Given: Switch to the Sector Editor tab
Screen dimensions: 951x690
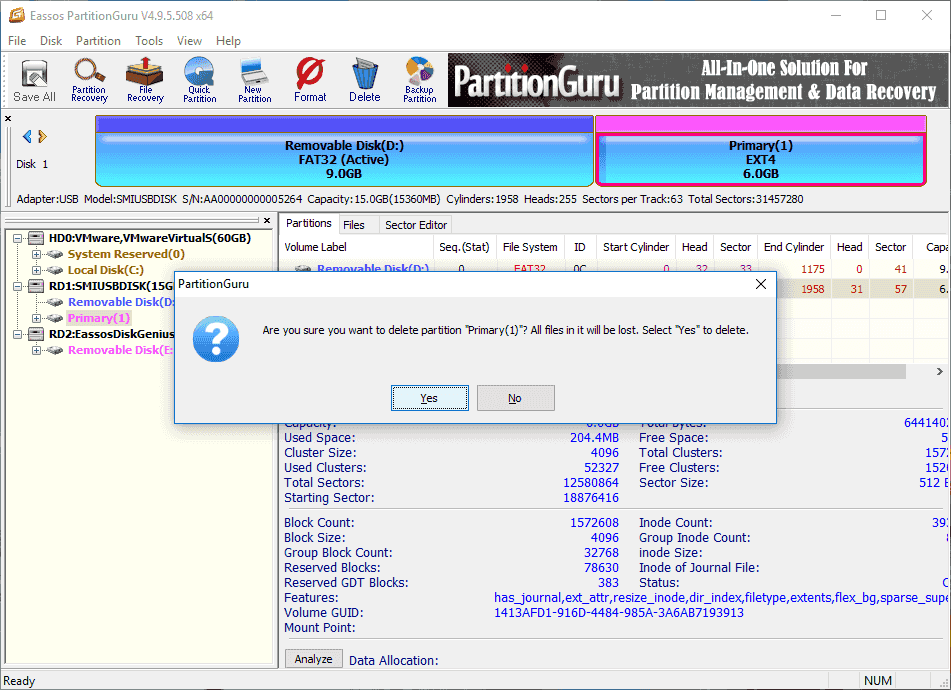Looking at the screenshot, I should (415, 224).
